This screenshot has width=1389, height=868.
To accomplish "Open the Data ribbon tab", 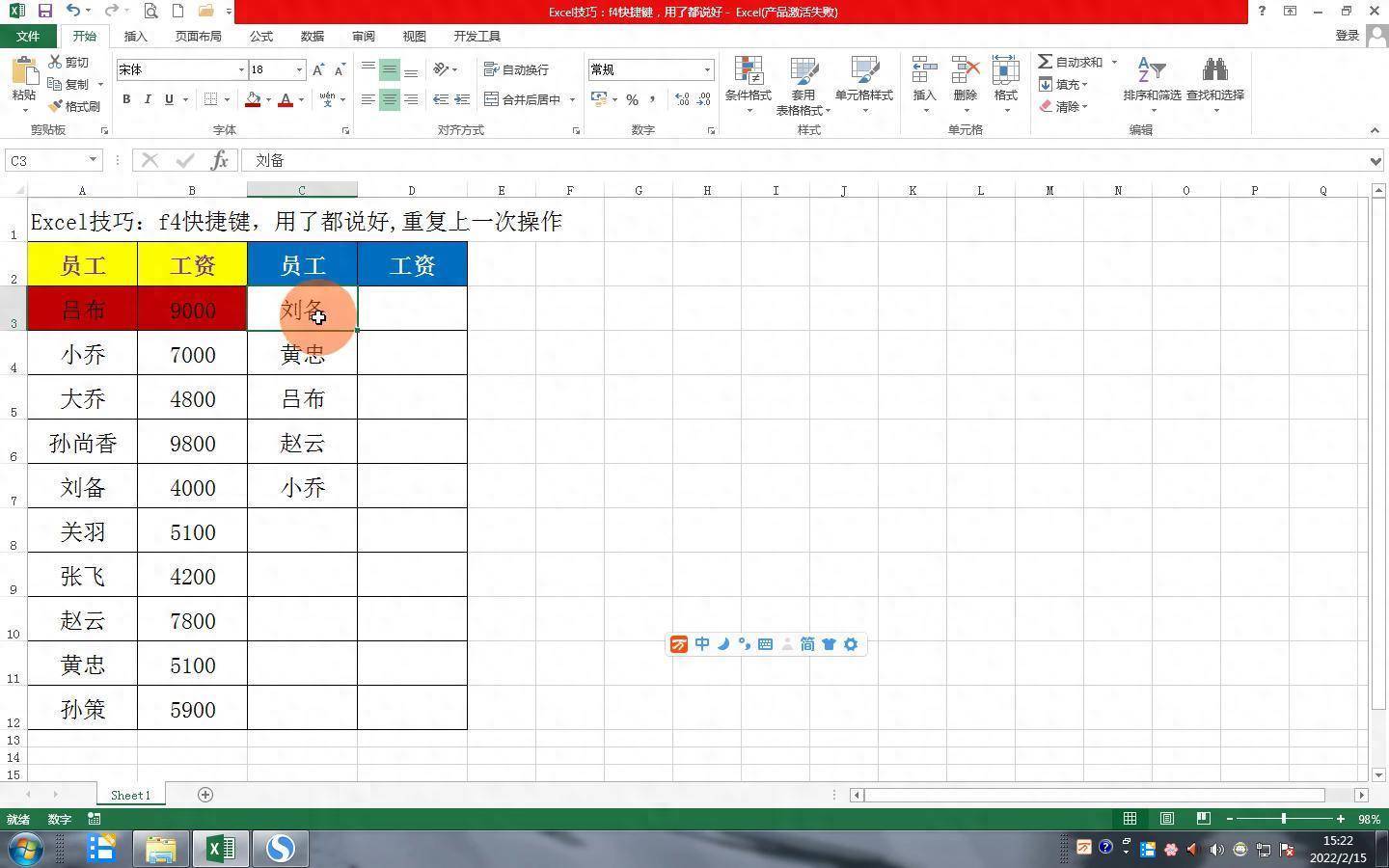I will click(312, 37).
